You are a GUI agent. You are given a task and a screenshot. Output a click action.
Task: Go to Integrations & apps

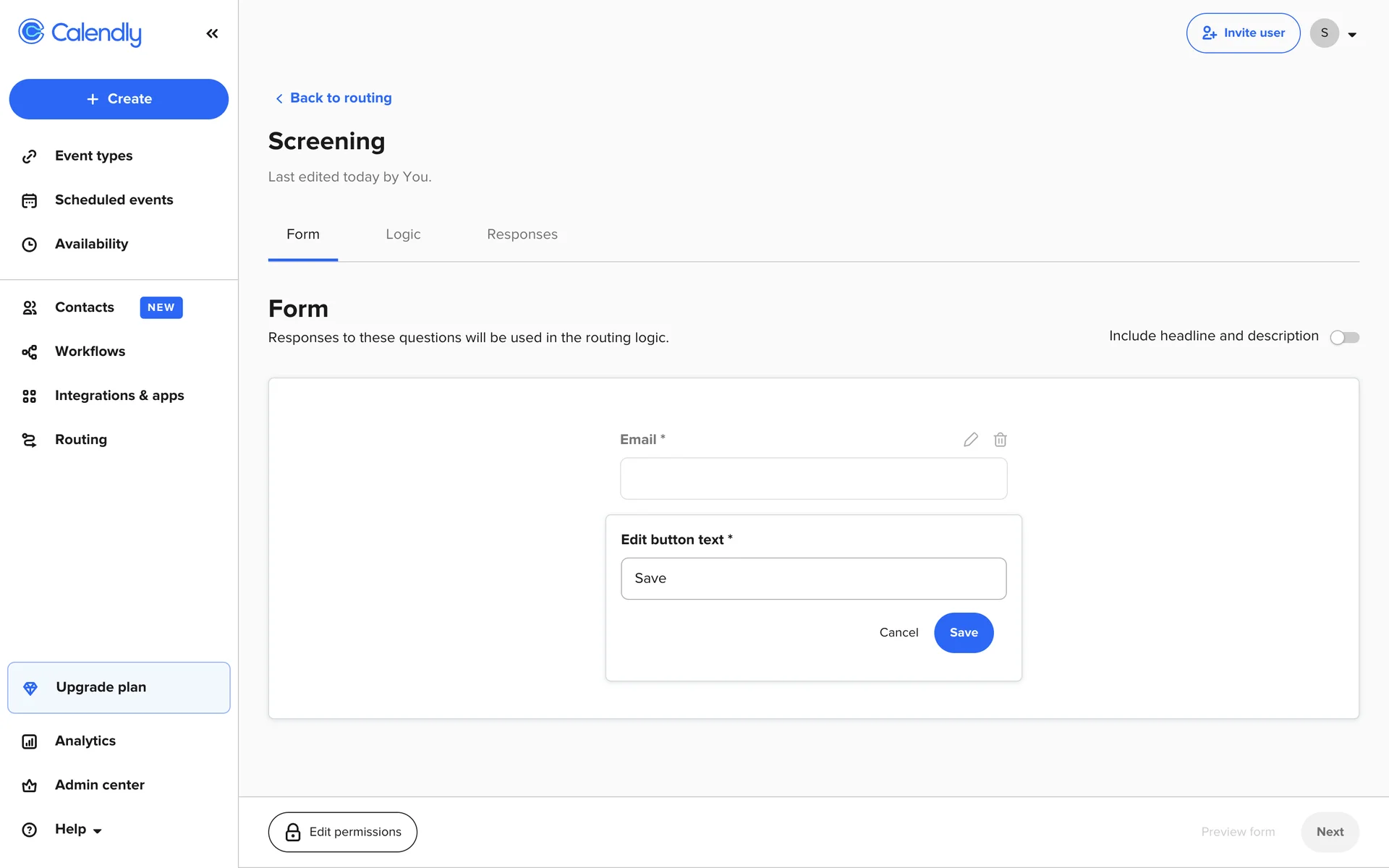(119, 396)
